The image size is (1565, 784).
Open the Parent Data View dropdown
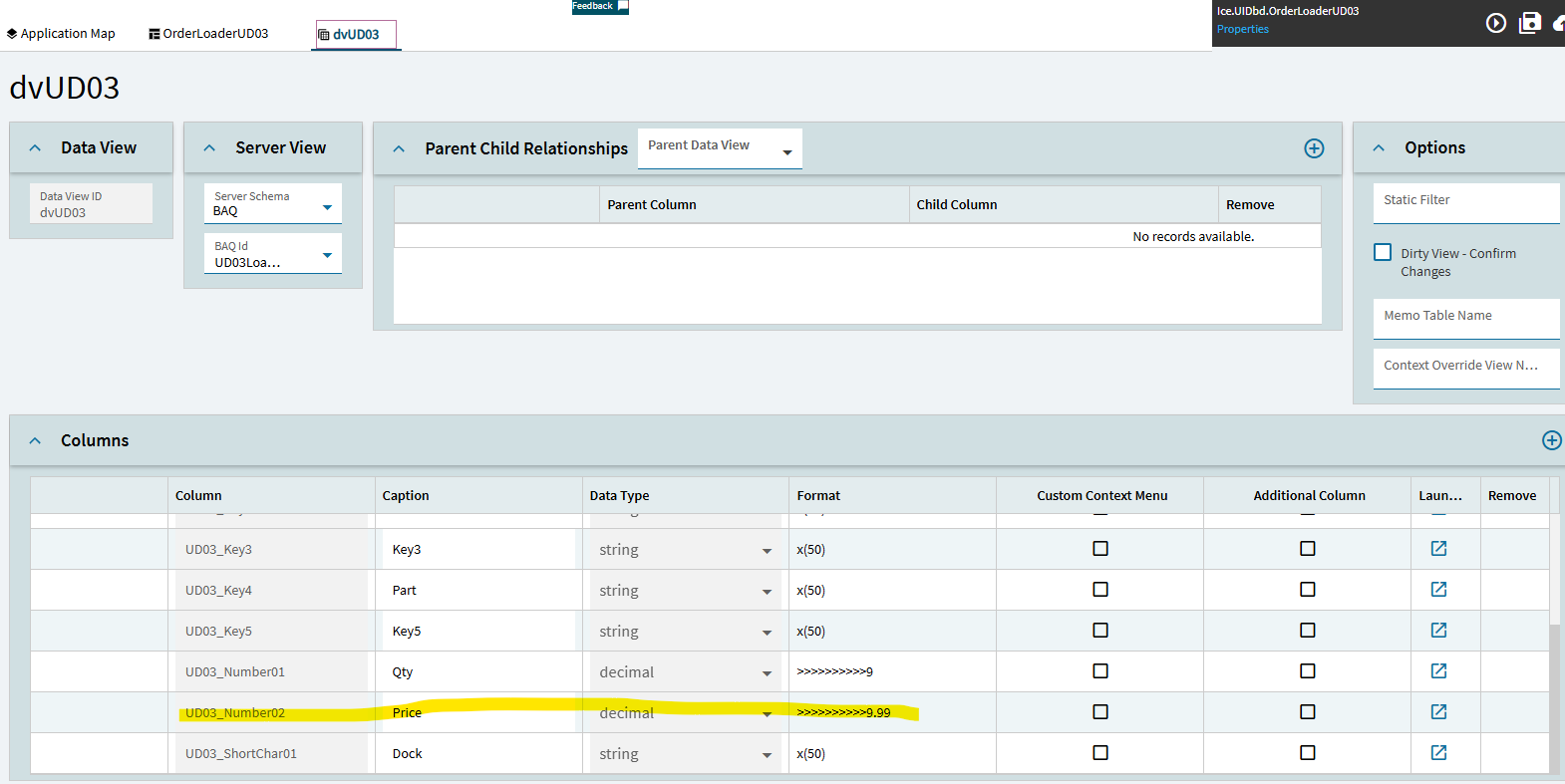pos(786,152)
